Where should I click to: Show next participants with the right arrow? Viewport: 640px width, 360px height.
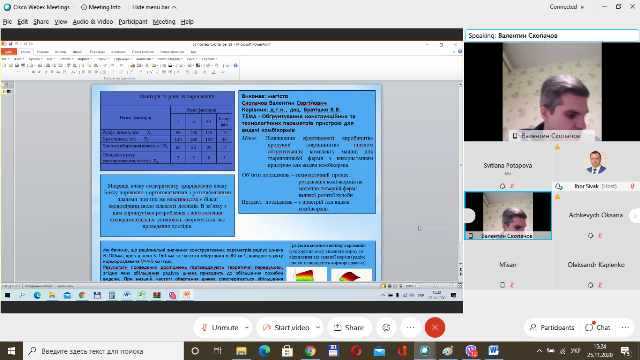(635, 216)
